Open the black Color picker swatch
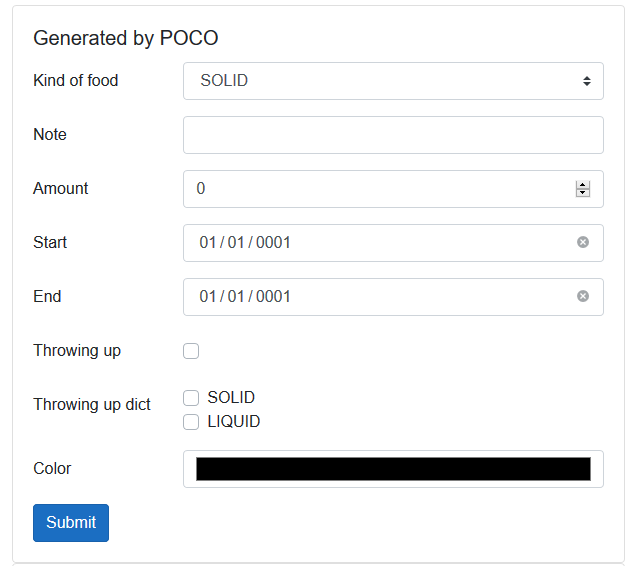 (393, 469)
